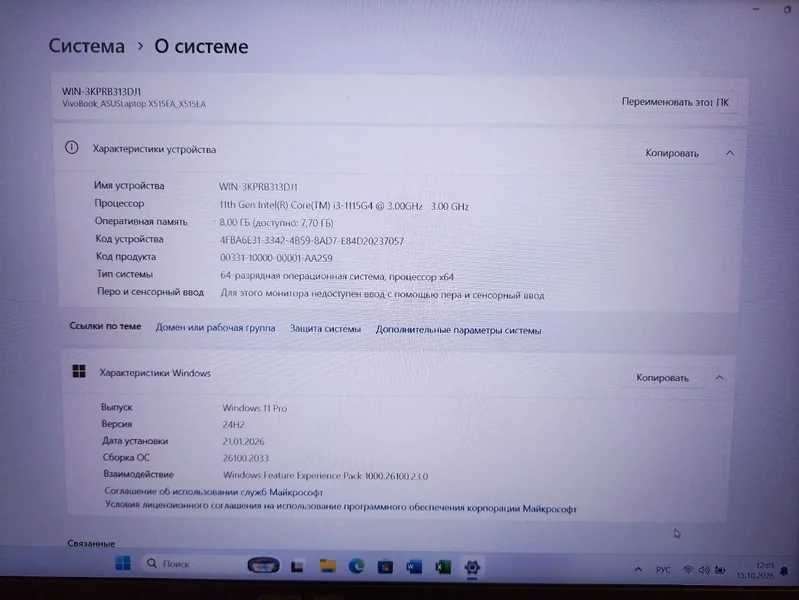This screenshot has height=600, width=799.
Task: Open File Explorer from the taskbar
Action: tap(327, 566)
